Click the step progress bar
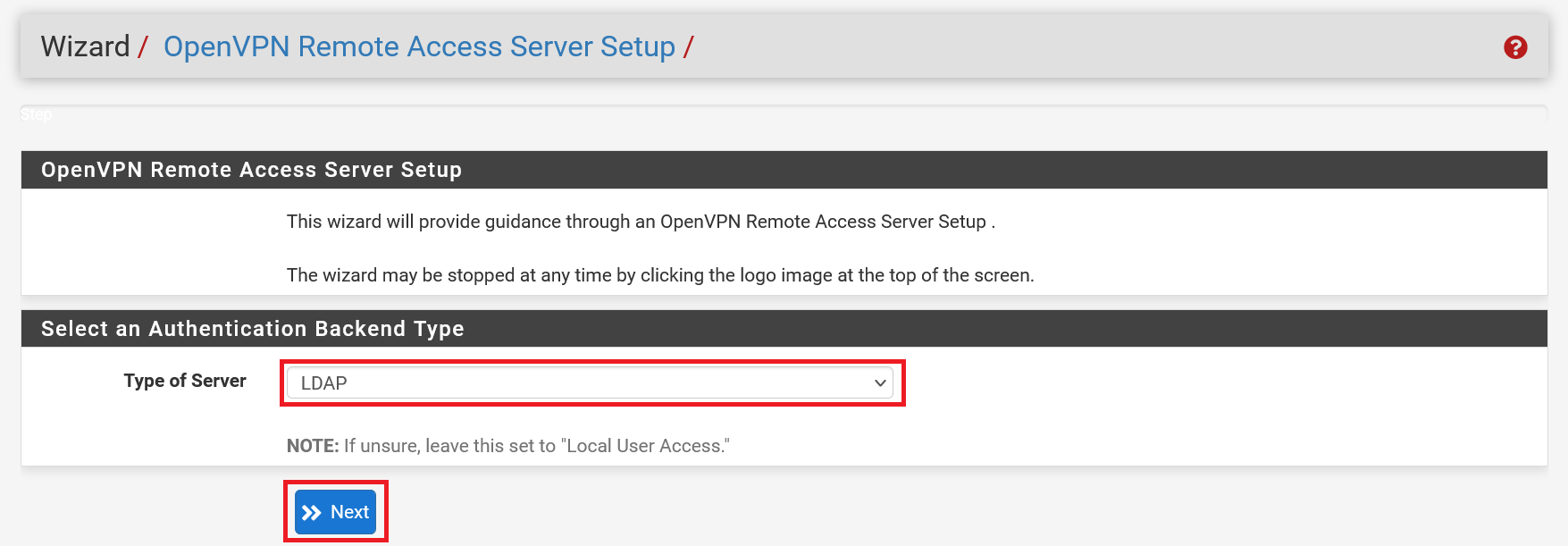 coord(784,113)
